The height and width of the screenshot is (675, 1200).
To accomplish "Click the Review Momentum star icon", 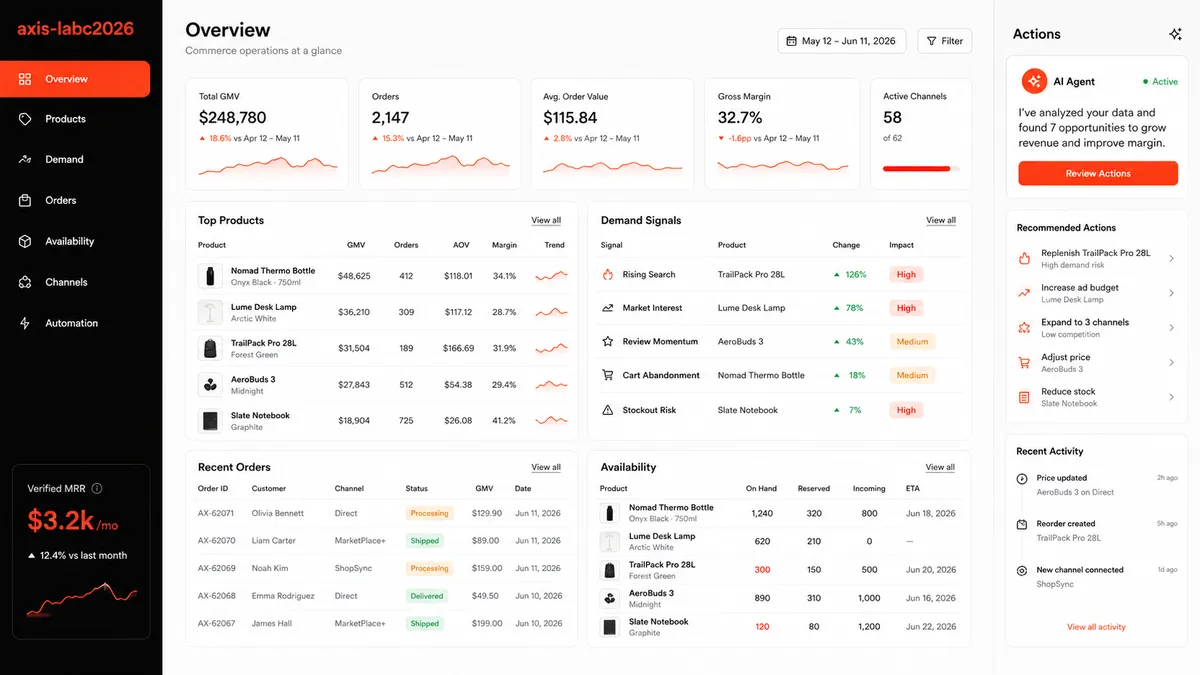I will (x=607, y=341).
